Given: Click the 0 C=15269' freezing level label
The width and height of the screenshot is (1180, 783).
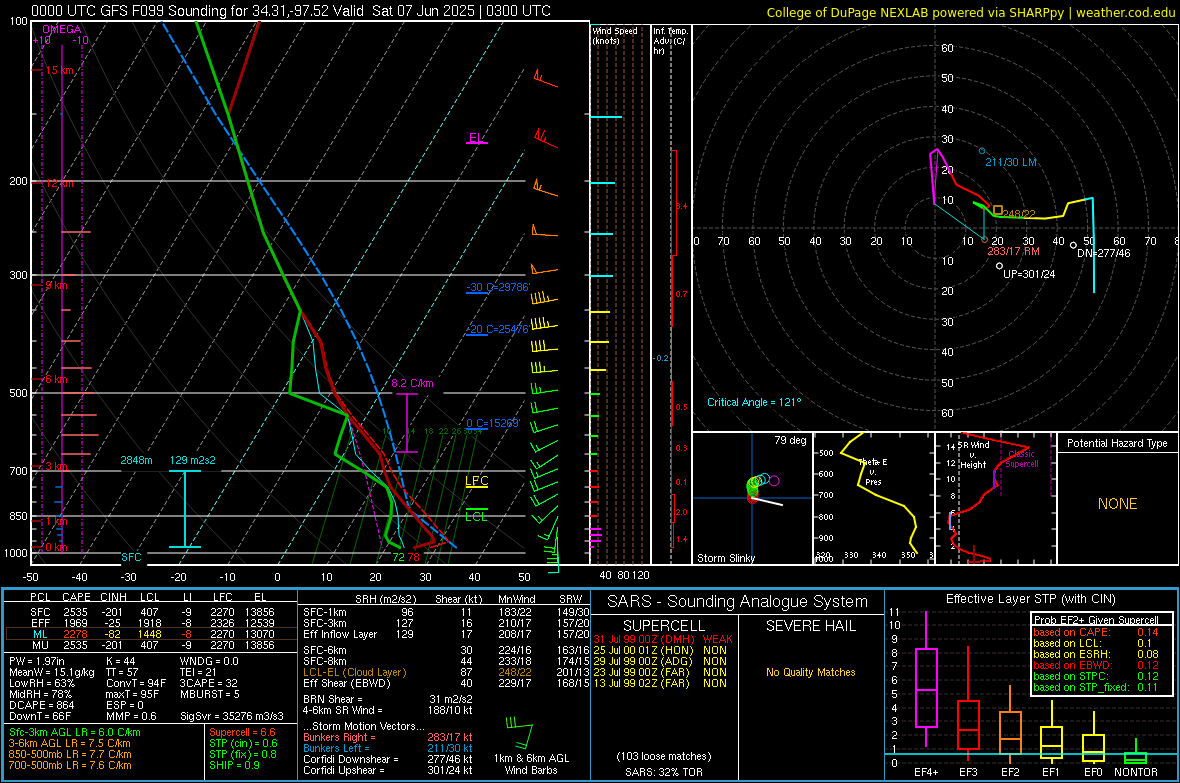Looking at the screenshot, I should (x=492, y=423).
